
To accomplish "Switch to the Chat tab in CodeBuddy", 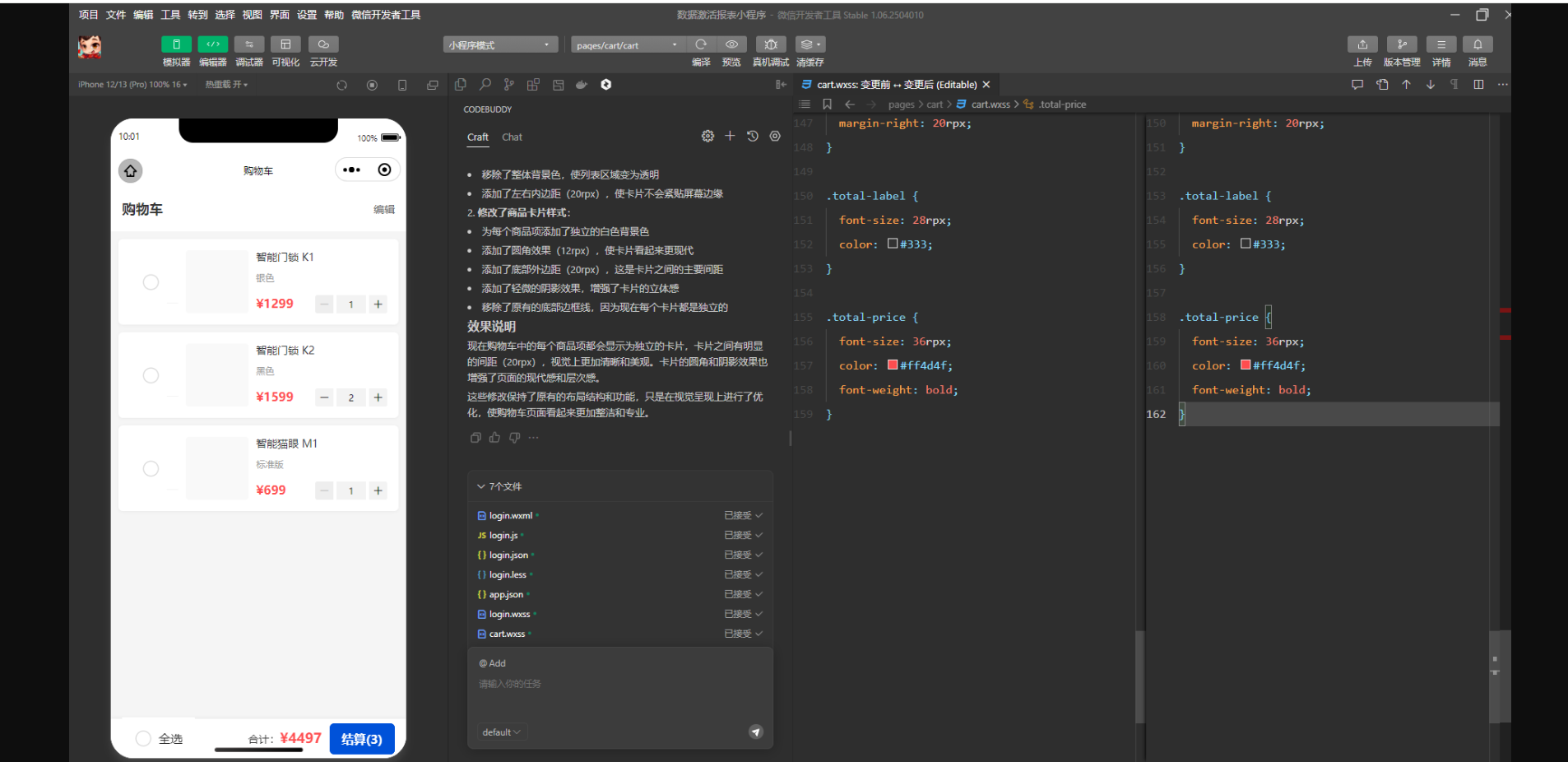I will pos(512,137).
